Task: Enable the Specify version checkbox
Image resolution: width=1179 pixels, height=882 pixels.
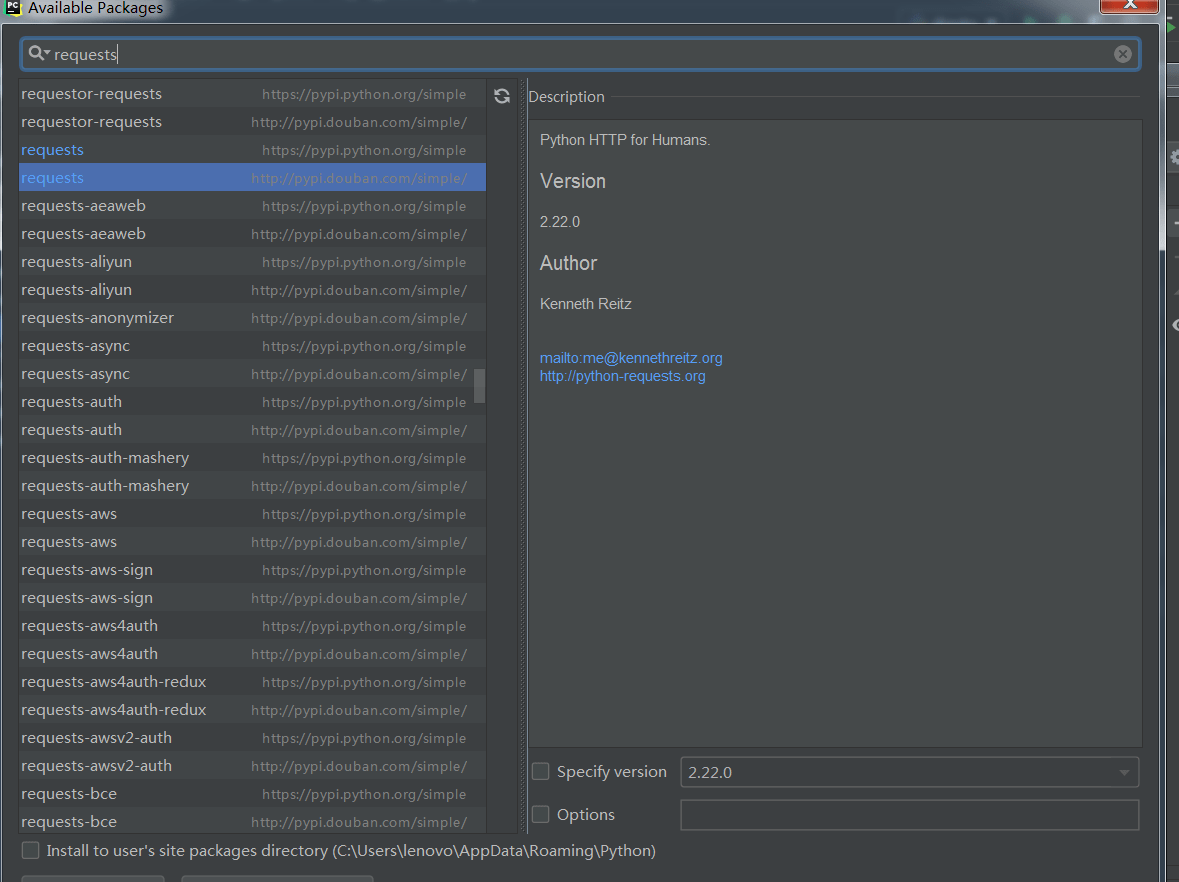Action: point(541,771)
